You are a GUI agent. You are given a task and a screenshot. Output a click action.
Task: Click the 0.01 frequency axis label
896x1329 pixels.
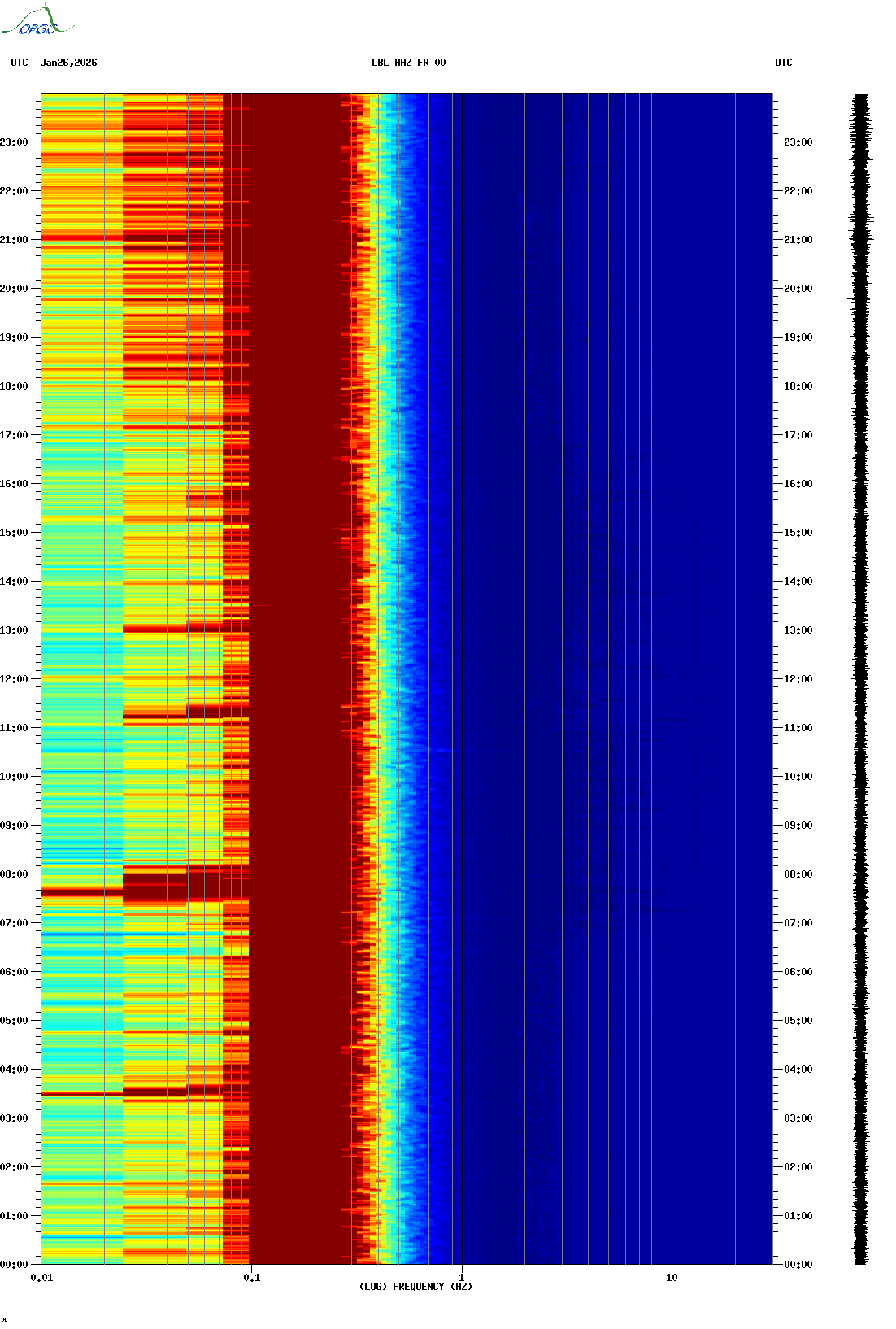click(x=41, y=1278)
